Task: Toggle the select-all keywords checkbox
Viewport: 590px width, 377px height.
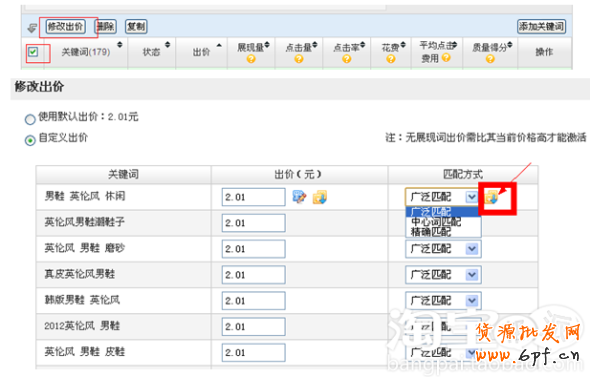Action: coord(33,52)
